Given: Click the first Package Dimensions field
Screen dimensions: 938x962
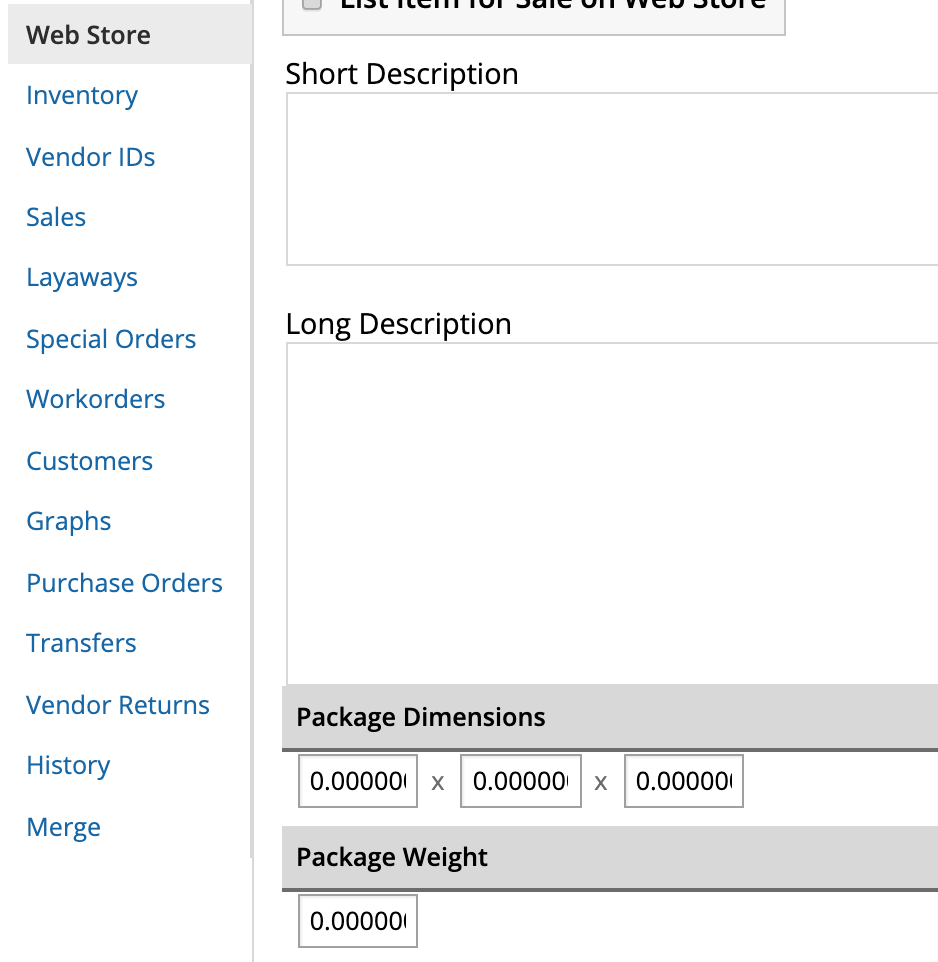Looking at the screenshot, I should 358,782.
